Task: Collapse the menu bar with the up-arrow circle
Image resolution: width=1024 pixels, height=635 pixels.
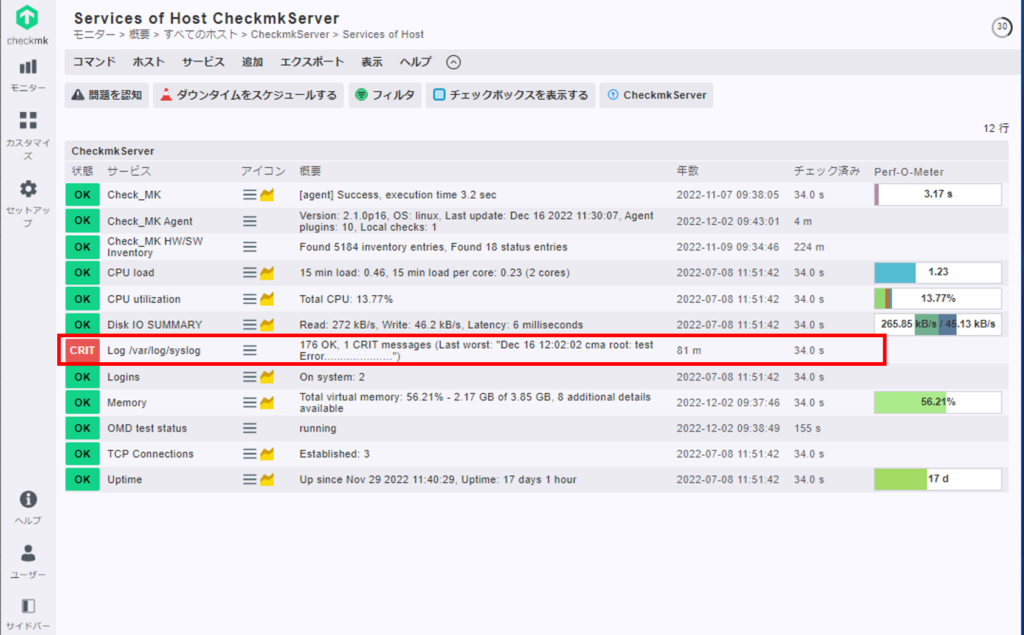Action: point(453,62)
